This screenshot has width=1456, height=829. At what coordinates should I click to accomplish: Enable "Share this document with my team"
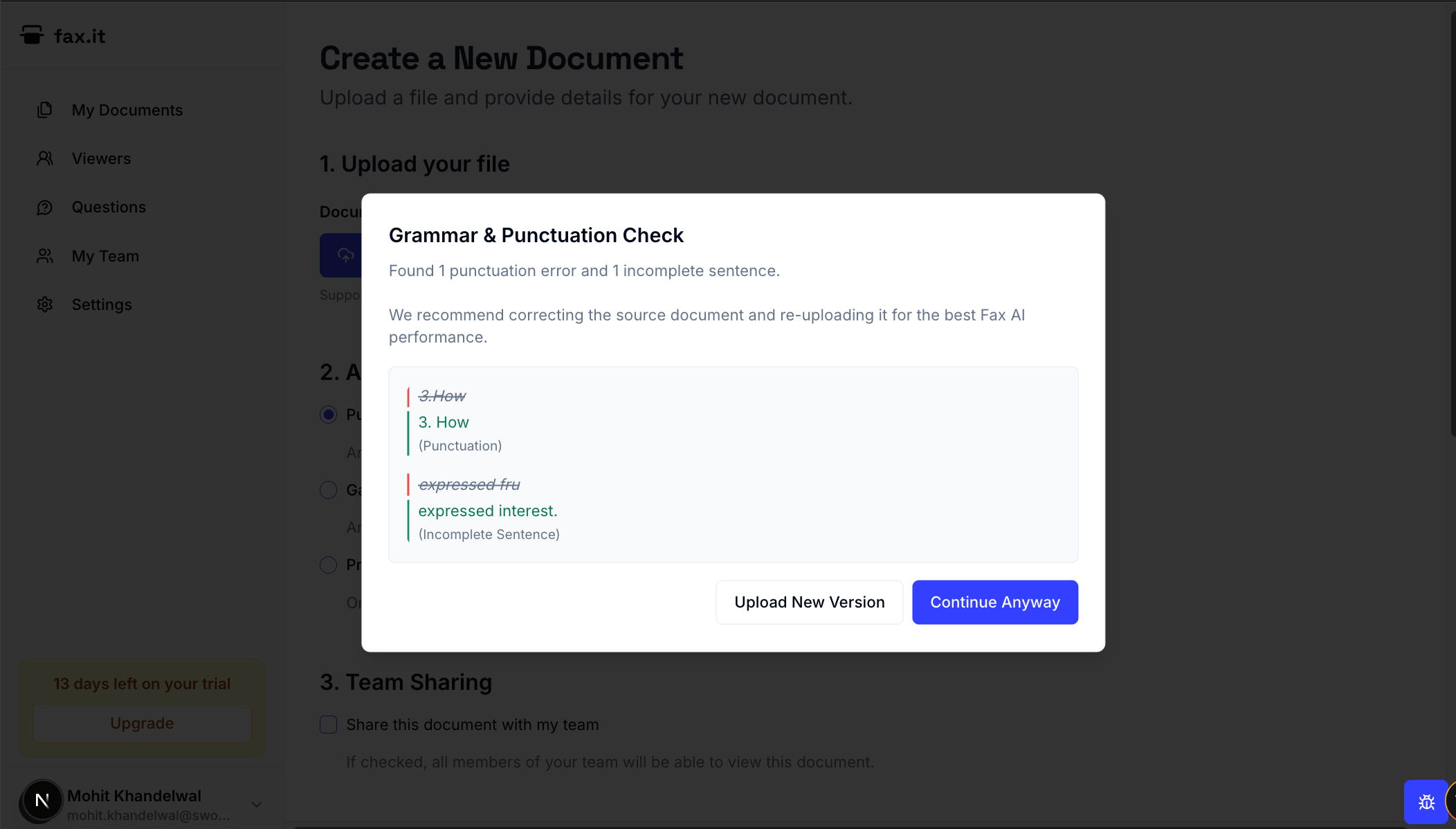pos(328,725)
